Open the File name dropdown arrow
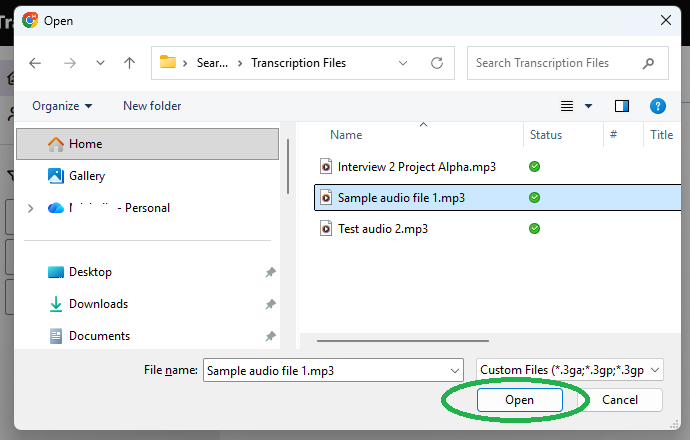 point(455,370)
